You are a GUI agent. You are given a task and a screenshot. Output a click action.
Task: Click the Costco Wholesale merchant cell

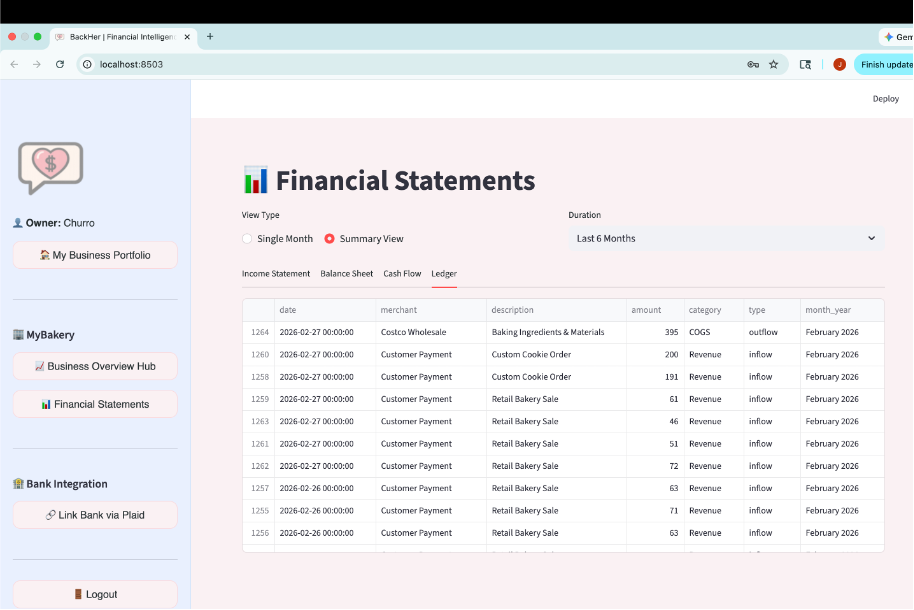coord(431,332)
